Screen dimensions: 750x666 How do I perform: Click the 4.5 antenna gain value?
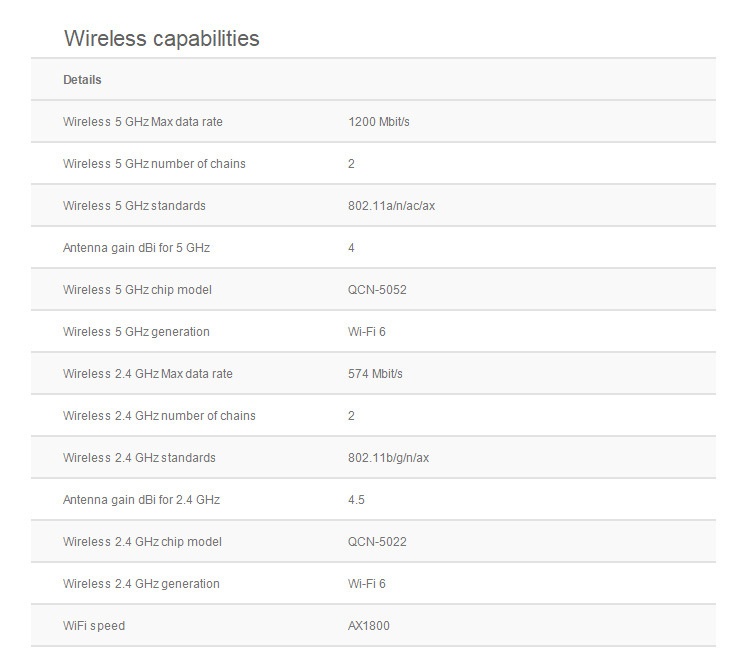pyautogui.click(x=356, y=500)
